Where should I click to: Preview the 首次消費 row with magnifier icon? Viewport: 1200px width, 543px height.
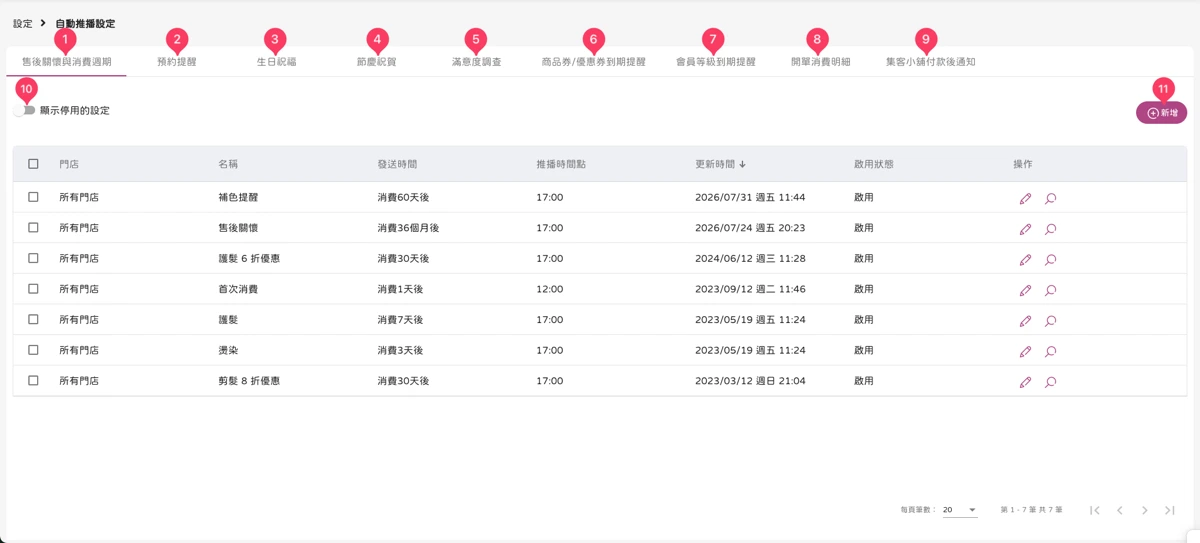pos(1051,290)
